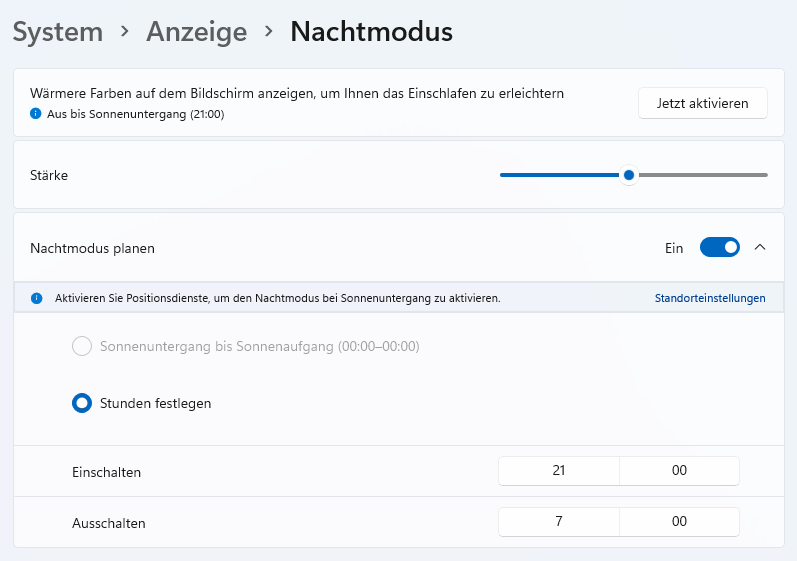Toggle the Nachtmodus planen switch off

point(719,247)
